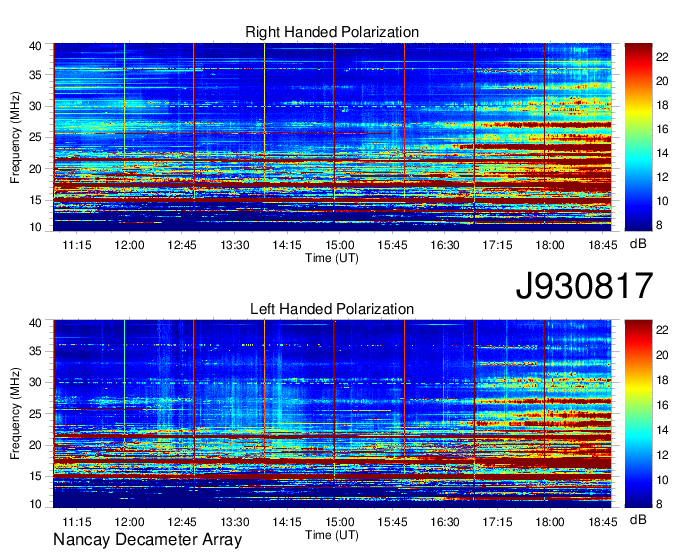Click the "Left Handed Polarization" plot title
The image size is (680, 552).
(332, 309)
